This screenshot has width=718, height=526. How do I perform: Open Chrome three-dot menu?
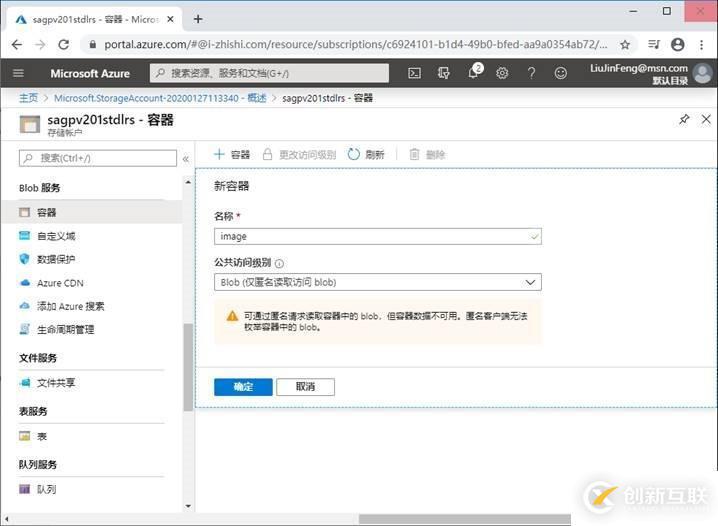[702, 44]
